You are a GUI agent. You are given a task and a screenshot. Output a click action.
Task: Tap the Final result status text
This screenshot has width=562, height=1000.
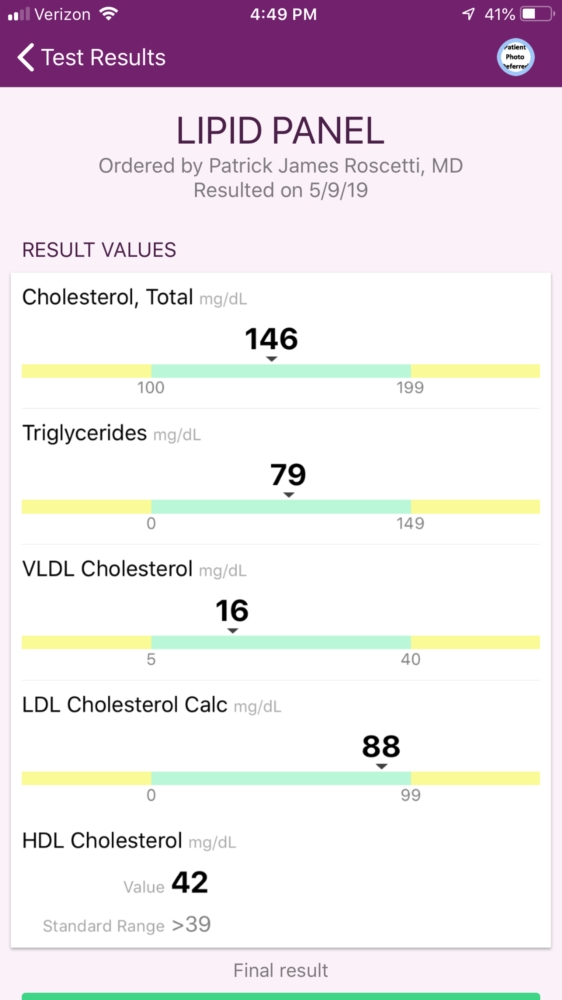click(281, 971)
